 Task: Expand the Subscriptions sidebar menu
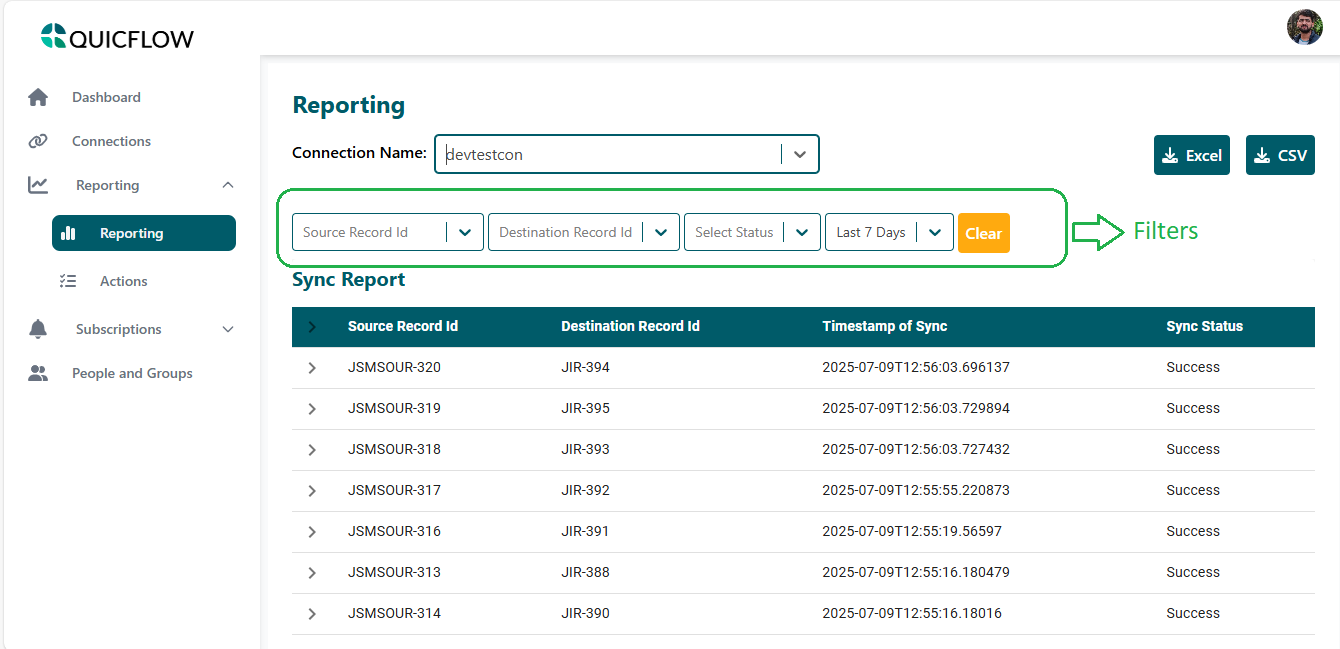pos(228,329)
